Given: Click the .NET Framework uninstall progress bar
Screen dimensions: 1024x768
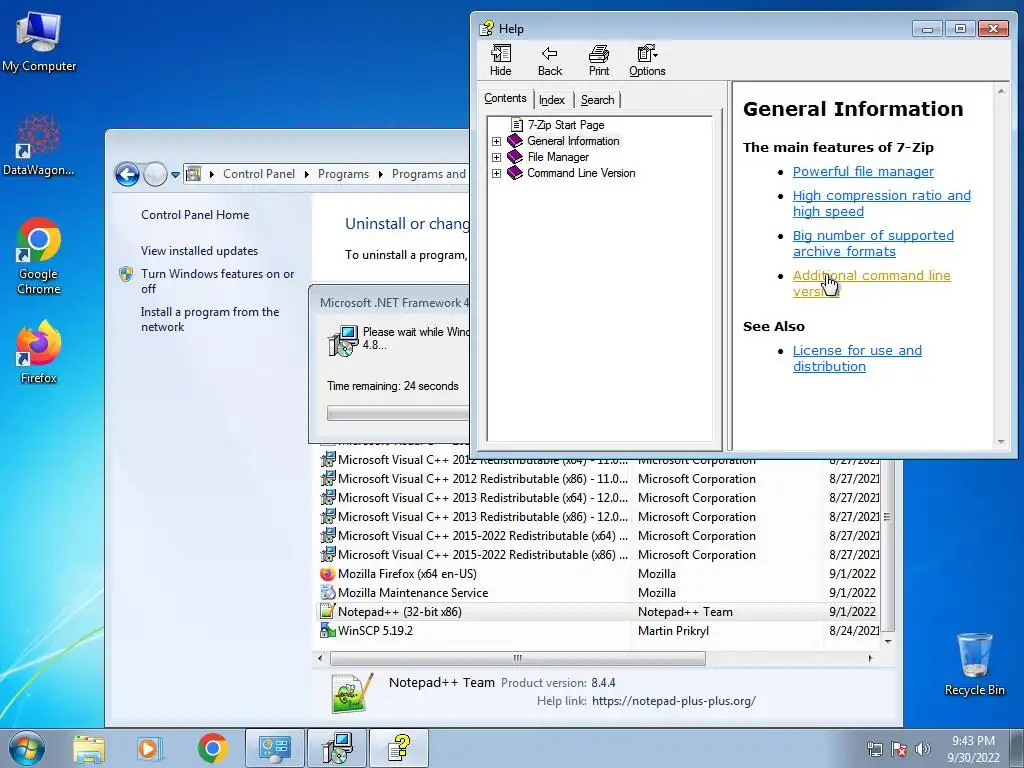Looking at the screenshot, I should click(x=398, y=413).
